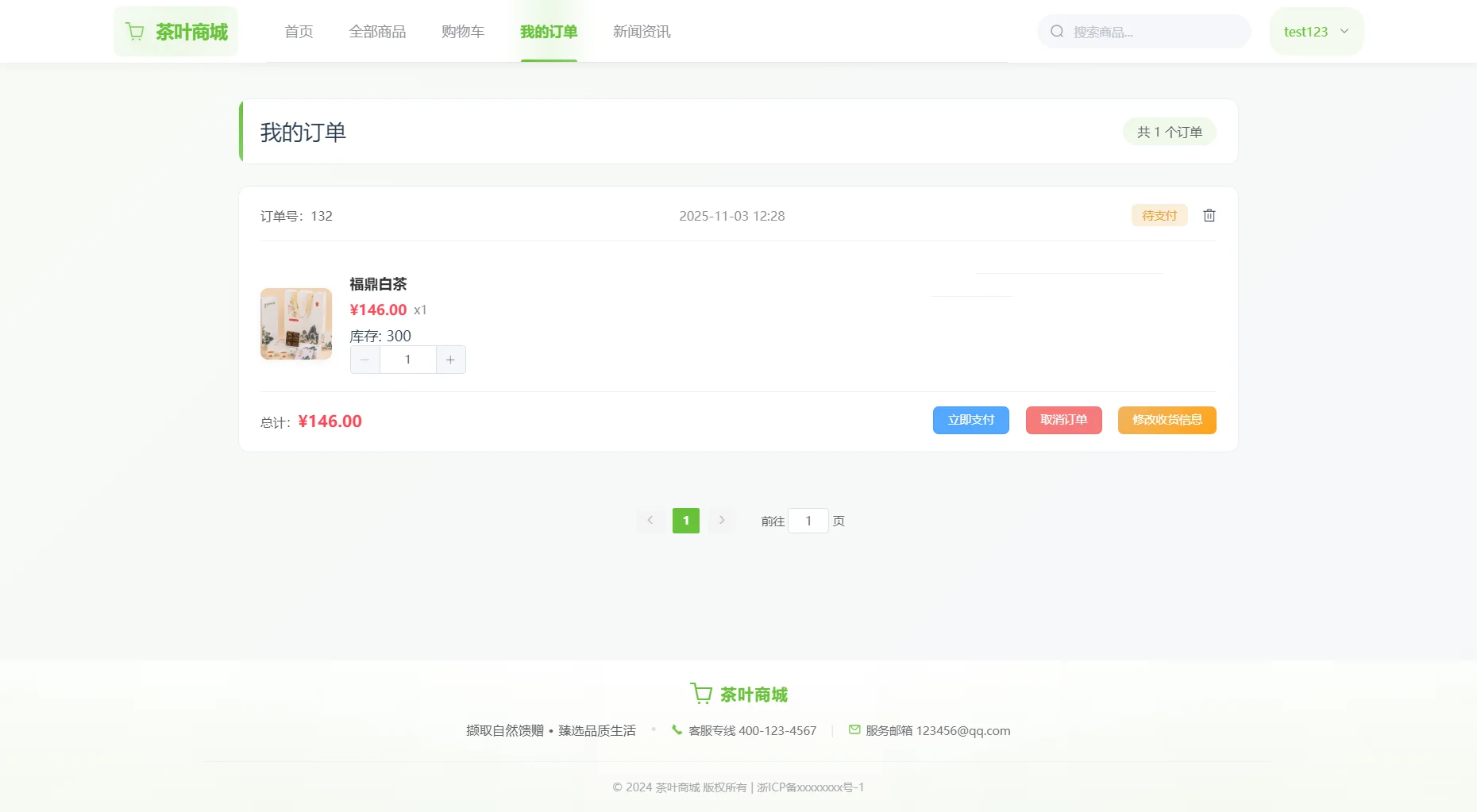Delete order 132 via trash icon

[x=1209, y=215]
